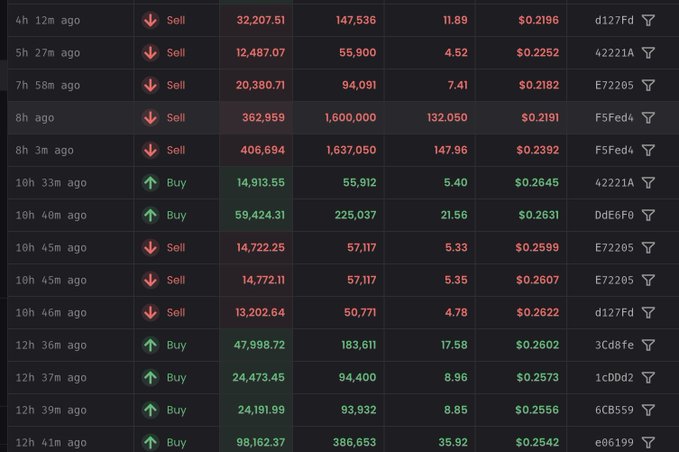The width and height of the screenshot is (679, 452).
Task: Click the buy arrow icon in 12h 37m row
Action: [150, 378]
